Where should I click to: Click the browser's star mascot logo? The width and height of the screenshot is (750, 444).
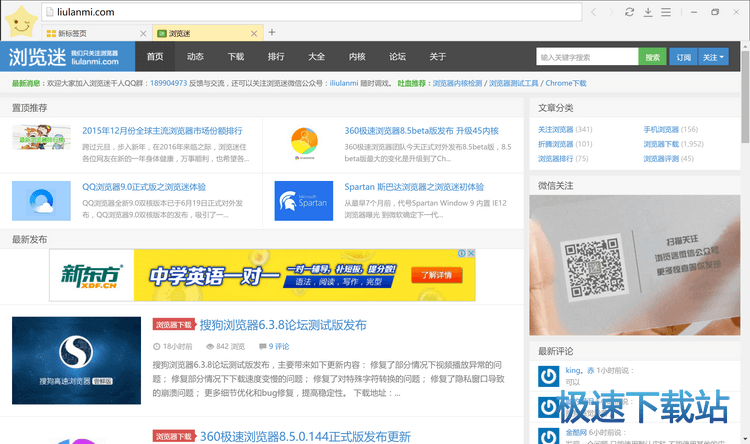21,21
